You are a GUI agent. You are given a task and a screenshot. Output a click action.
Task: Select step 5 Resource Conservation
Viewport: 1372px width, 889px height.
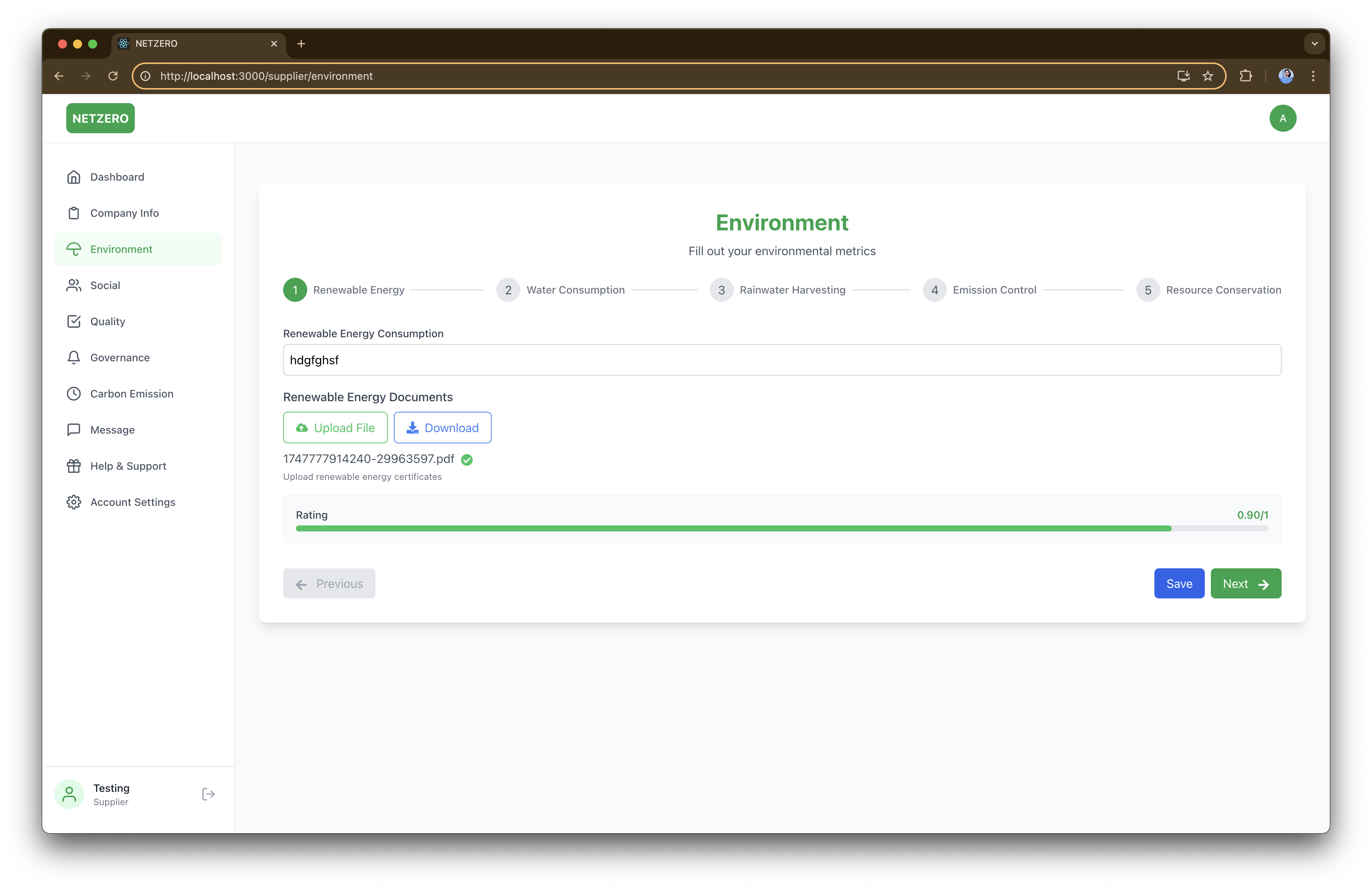click(1148, 290)
